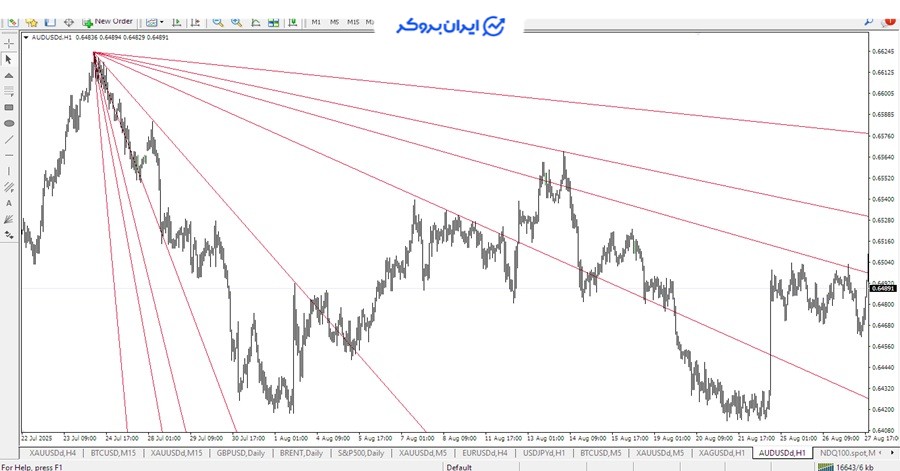Viewport: 900px width, 471px height.
Task: Select the Trendline tool
Action: tap(9, 139)
